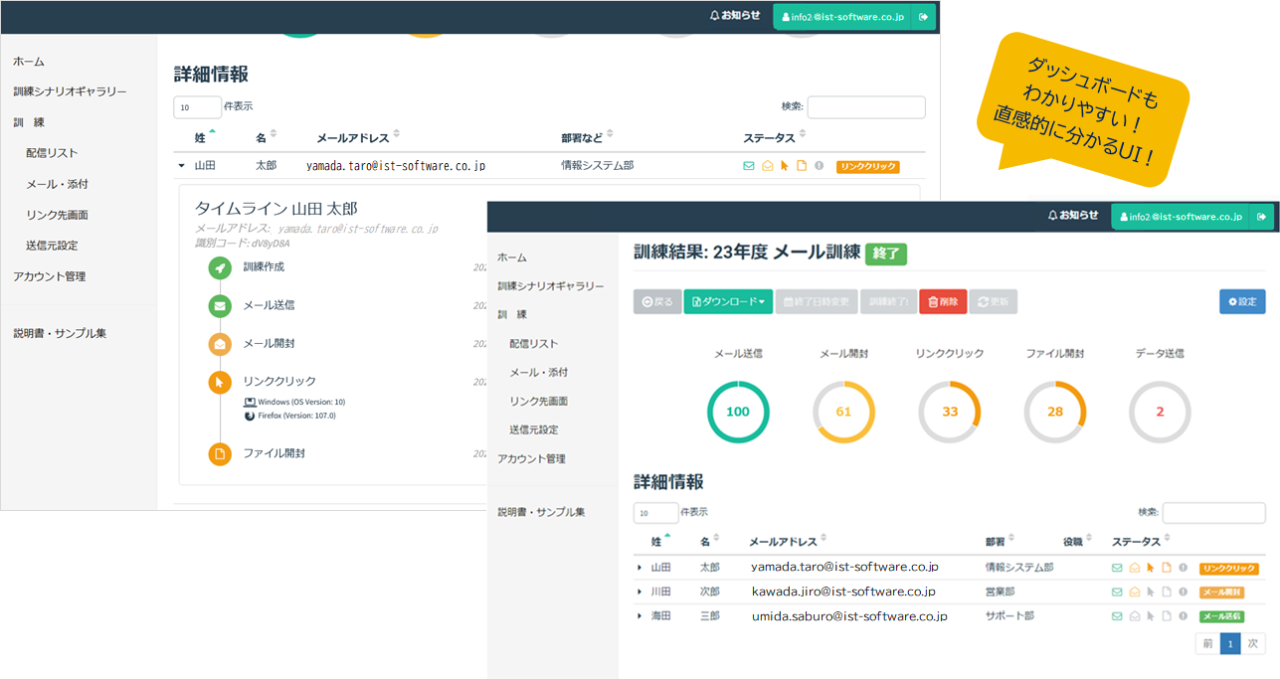Sort by メールアドレス column in front window
1280x679 pixels.
point(788,541)
